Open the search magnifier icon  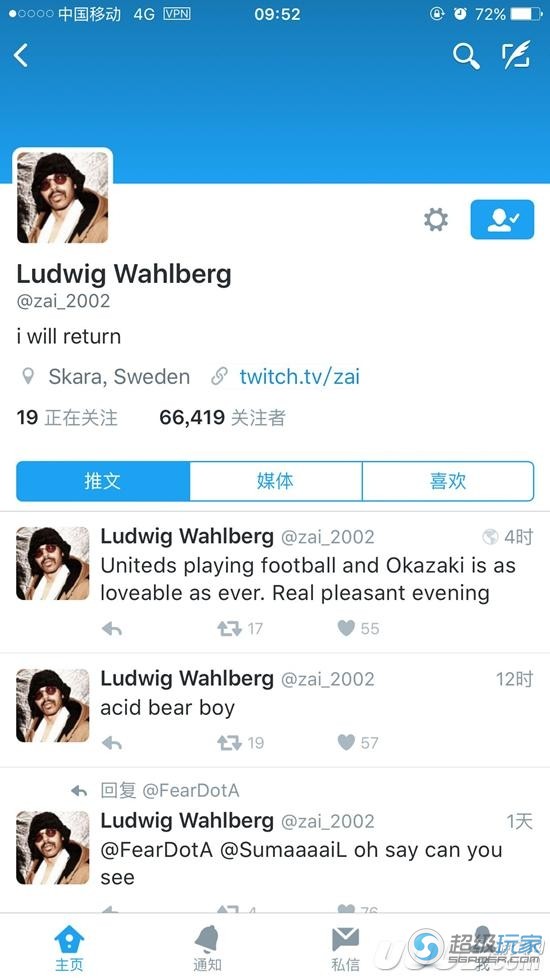pyautogui.click(x=466, y=56)
